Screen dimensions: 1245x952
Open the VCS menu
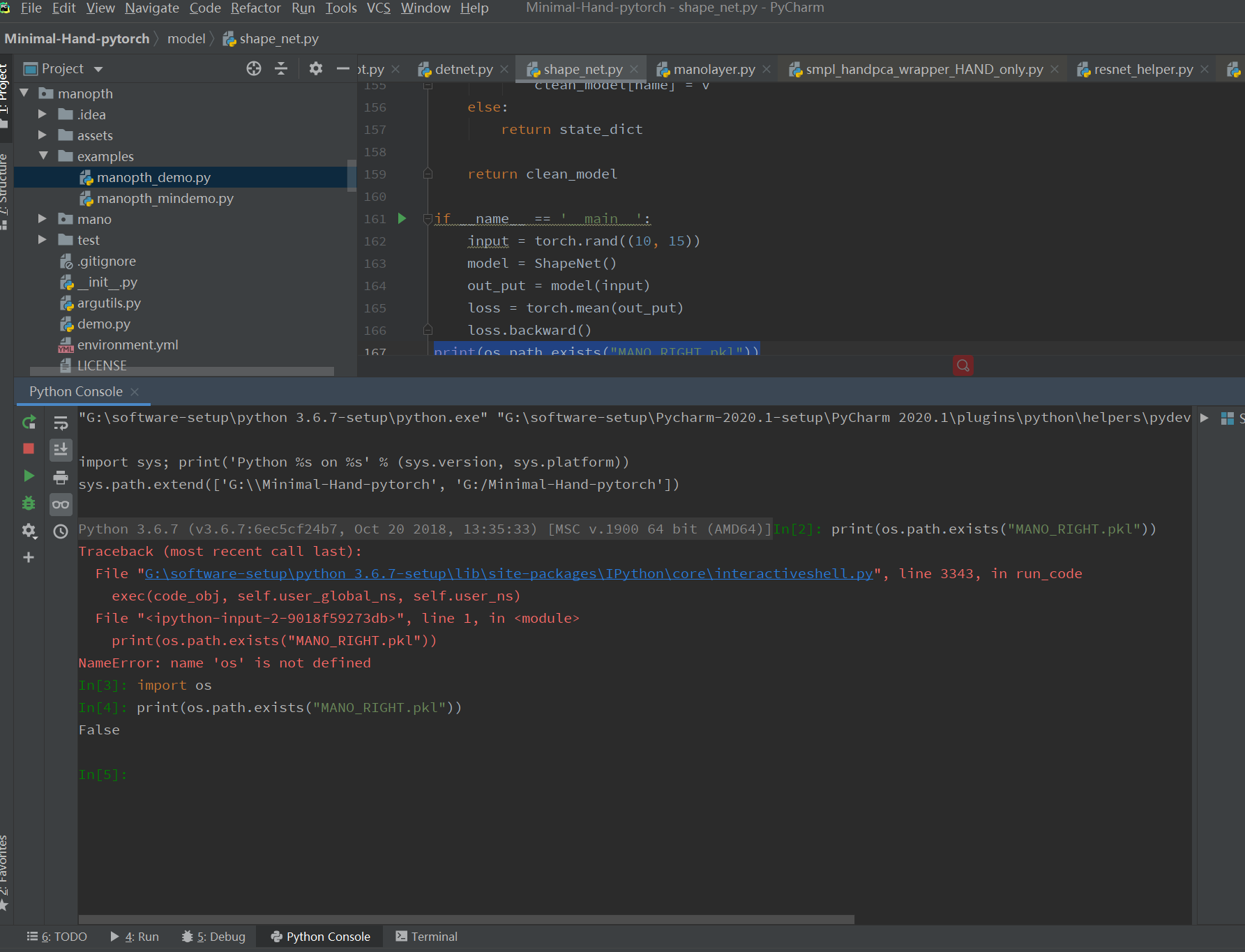[379, 8]
